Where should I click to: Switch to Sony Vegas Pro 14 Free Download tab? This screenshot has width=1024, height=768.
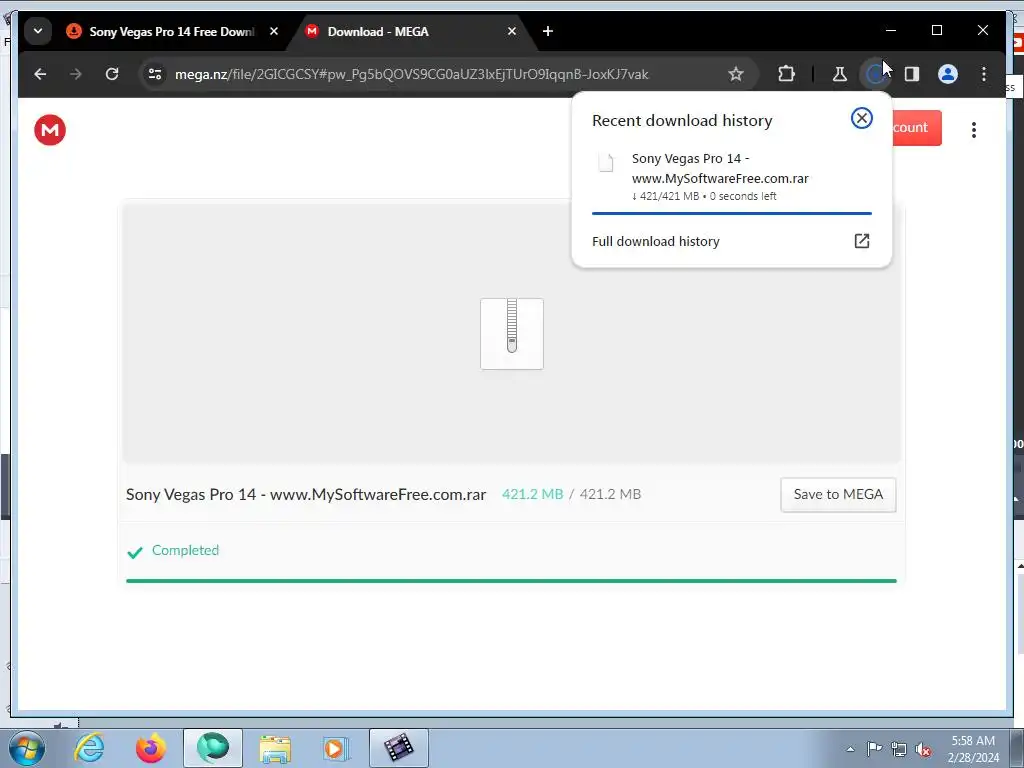point(172,31)
